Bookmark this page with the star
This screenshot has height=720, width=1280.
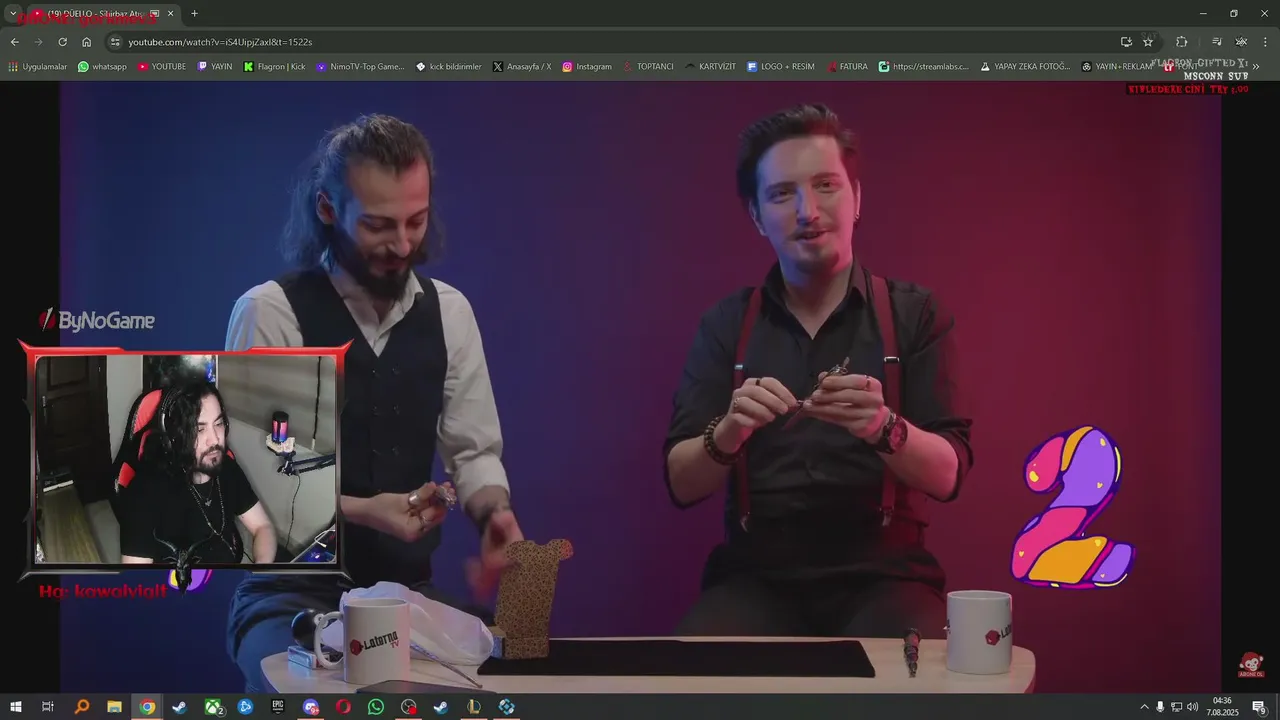(1148, 42)
